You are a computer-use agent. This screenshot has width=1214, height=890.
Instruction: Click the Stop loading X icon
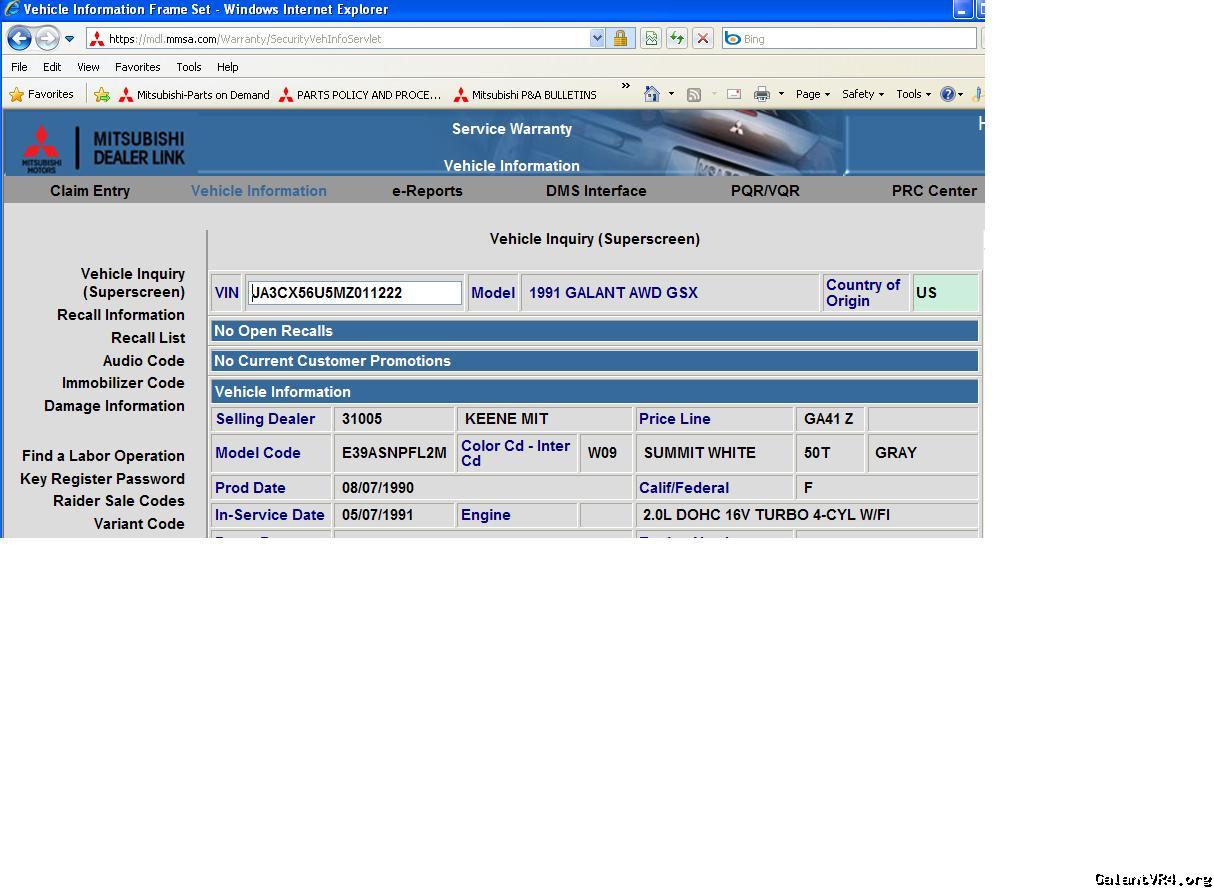point(703,39)
